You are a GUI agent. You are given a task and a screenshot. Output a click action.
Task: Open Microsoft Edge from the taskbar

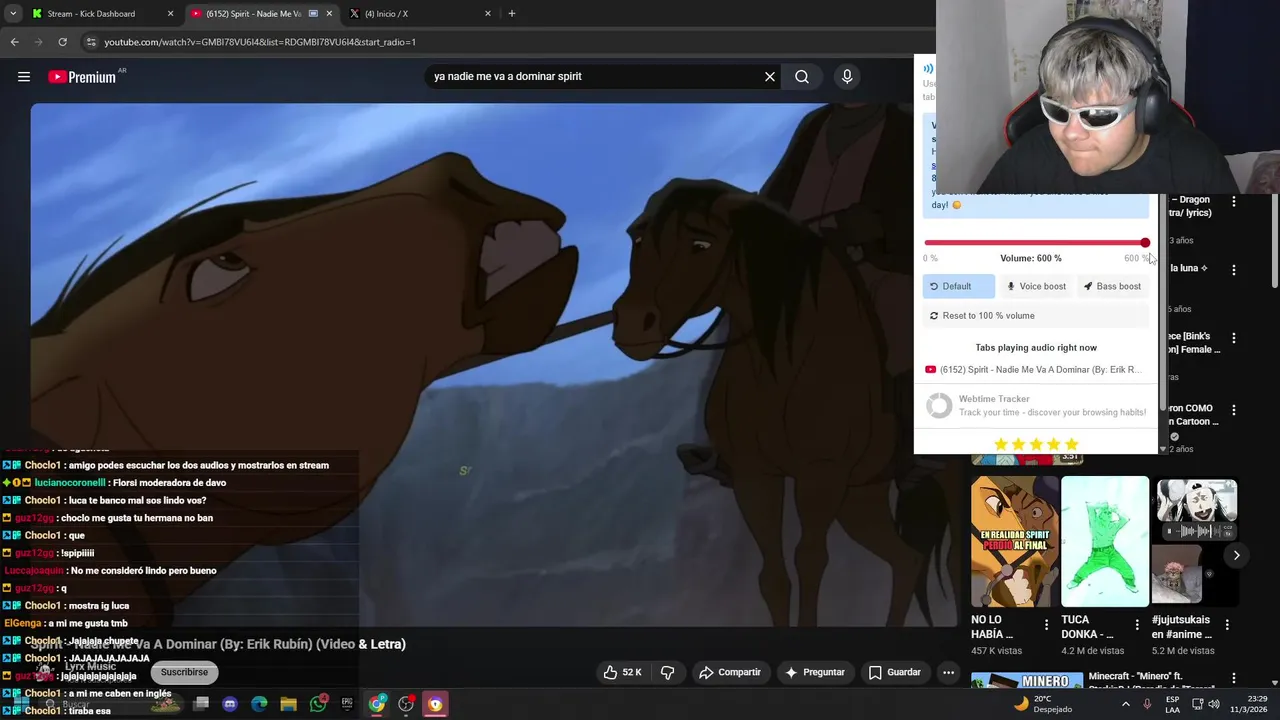pyautogui.click(x=259, y=704)
